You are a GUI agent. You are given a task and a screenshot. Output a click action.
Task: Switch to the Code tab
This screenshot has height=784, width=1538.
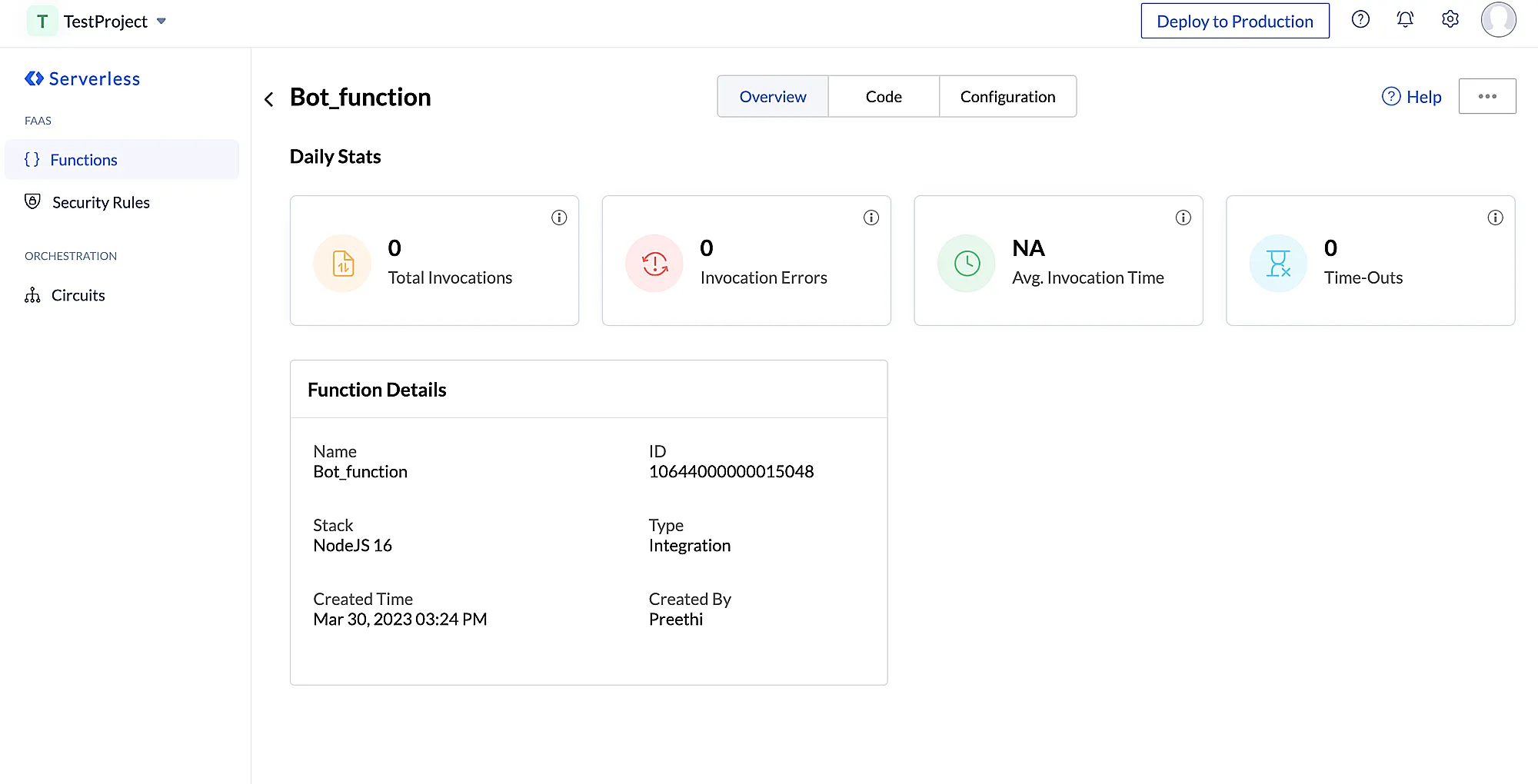pyautogui.click(x=884, y=96)
